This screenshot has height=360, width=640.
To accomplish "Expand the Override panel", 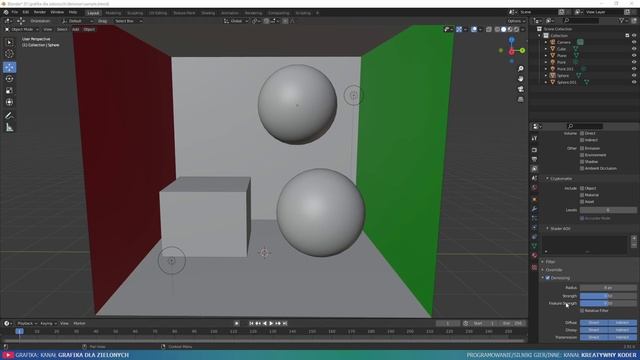I will pyautogui.click(x=543, y=270).
